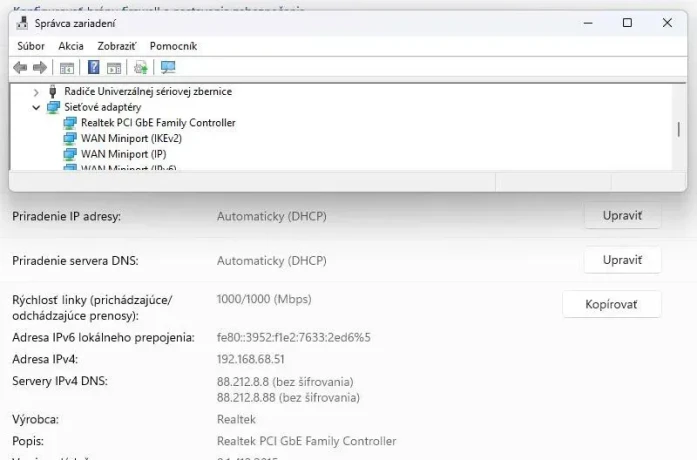Go back with the toolbar Back arrow
Viewport: 697px width, 460px height.
pyautogui.click(x=20, y=68)
